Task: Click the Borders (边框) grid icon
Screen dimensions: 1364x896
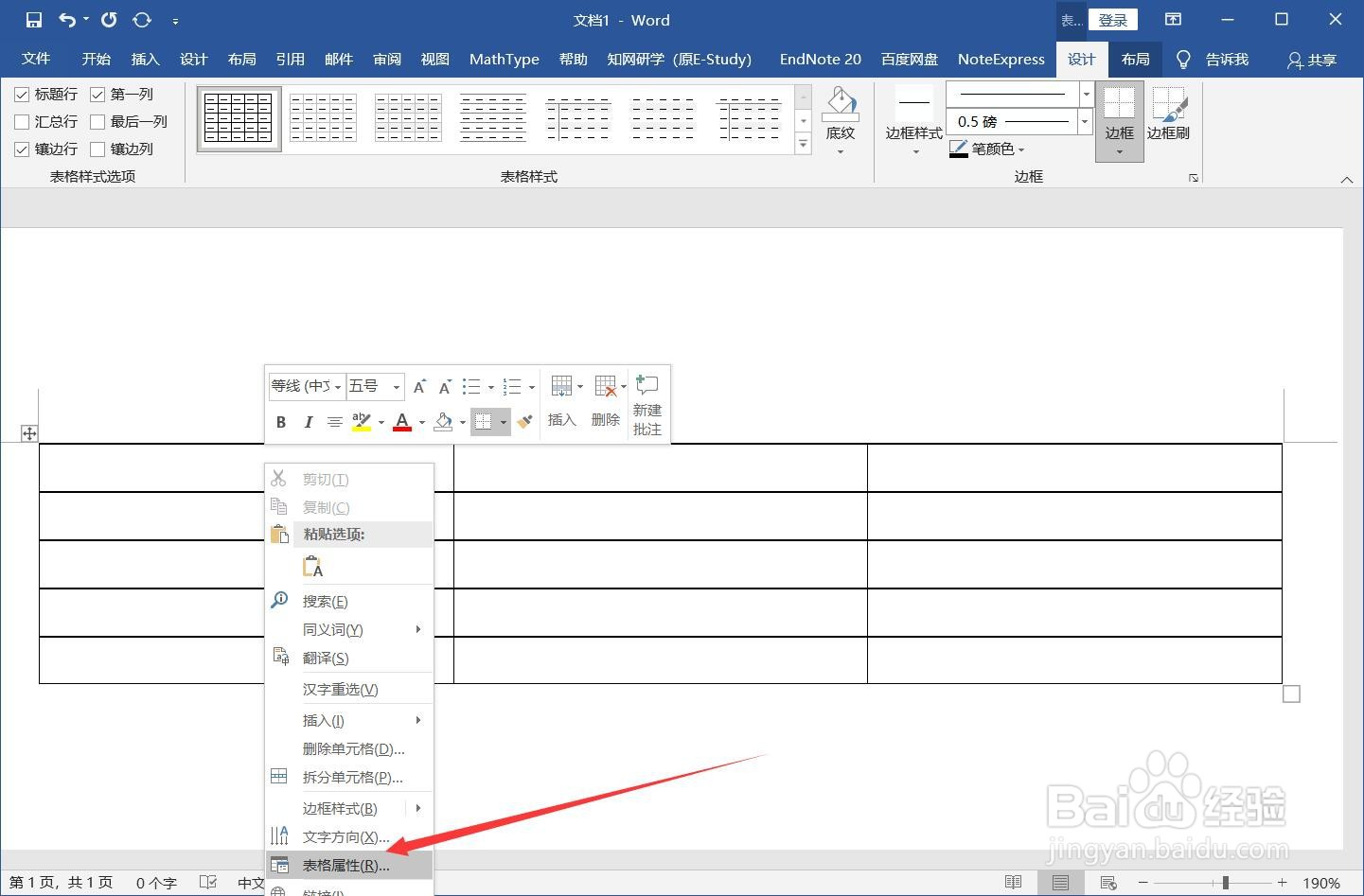Action: pyautogui.click(x=1119, y=102)
